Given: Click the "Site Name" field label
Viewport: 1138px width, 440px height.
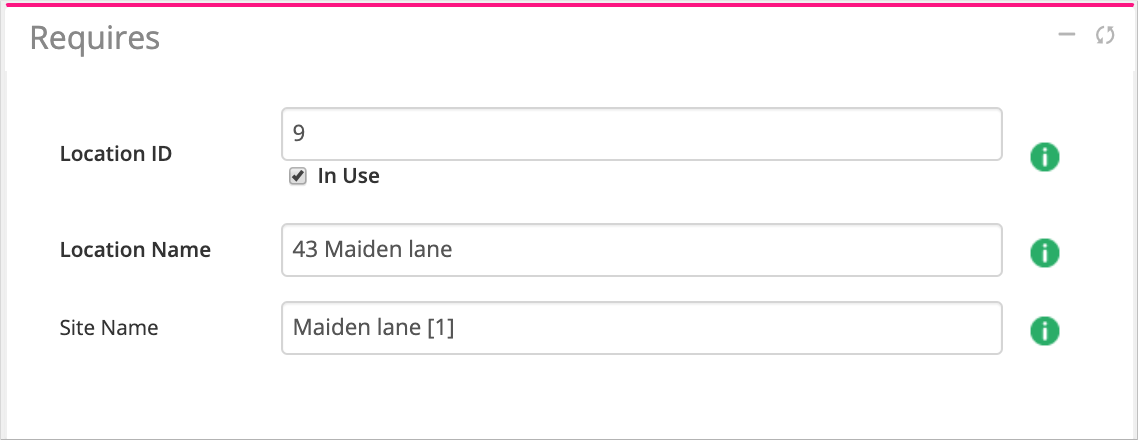Looking at the screenshot, I should 109,327.
